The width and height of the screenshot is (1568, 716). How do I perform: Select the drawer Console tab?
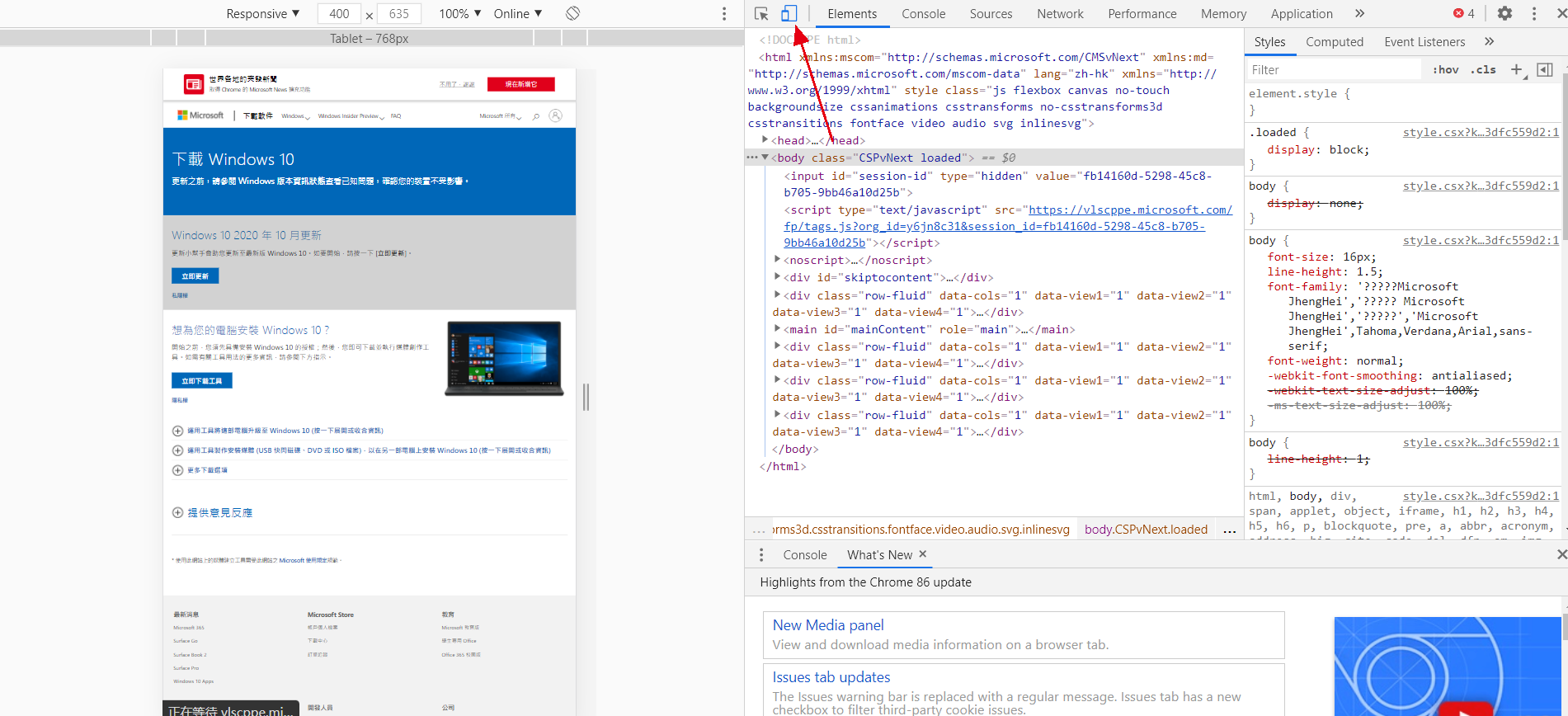805,555
